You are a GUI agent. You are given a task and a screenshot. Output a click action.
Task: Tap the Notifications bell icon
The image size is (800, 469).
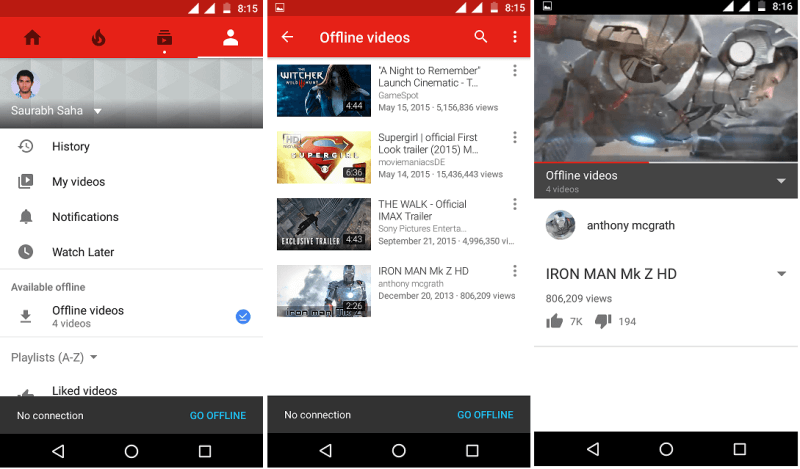click(x=26, y=217)
